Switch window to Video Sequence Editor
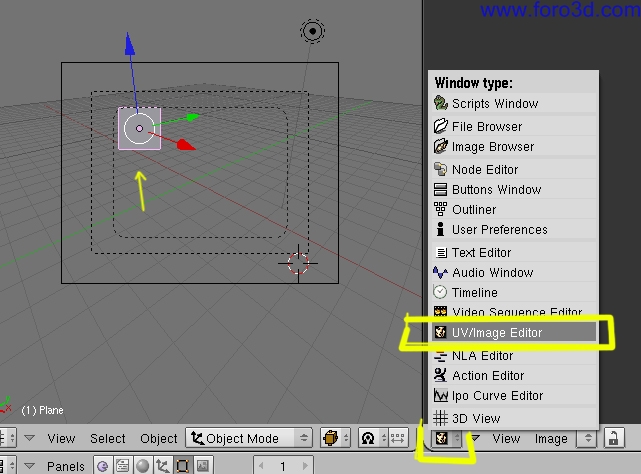 [x=514, y=312]
